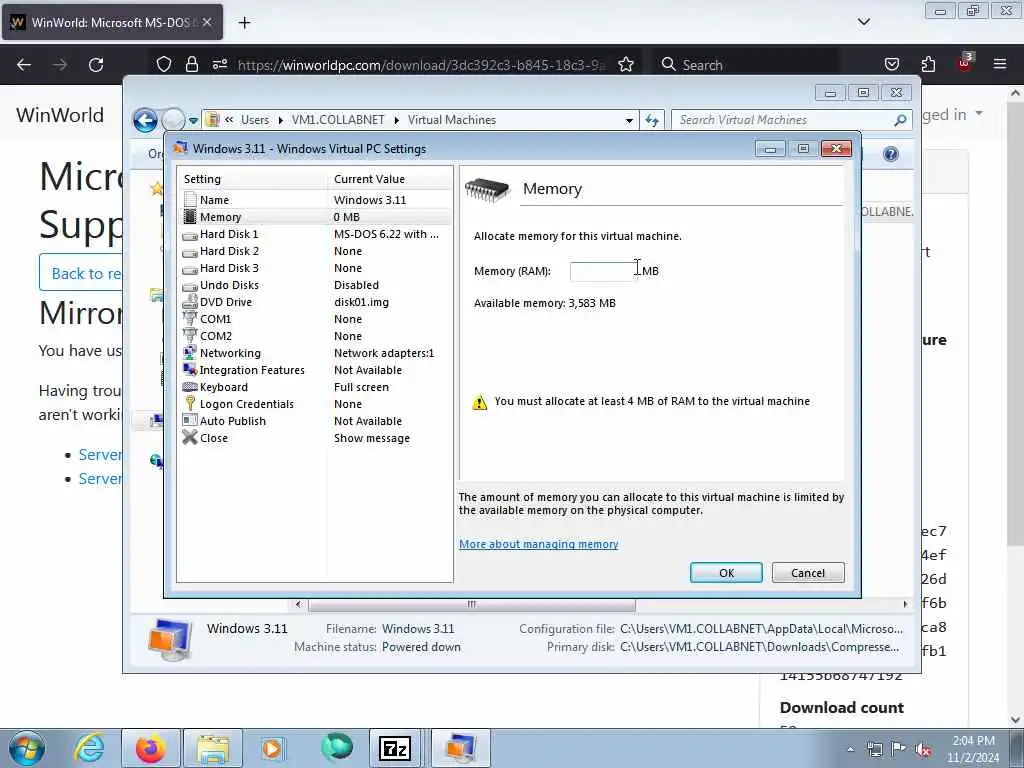Screen dimensions: 1024x768
Task: Open the Explorer recent locations dropdown arrow
Action: click(193, 121)
